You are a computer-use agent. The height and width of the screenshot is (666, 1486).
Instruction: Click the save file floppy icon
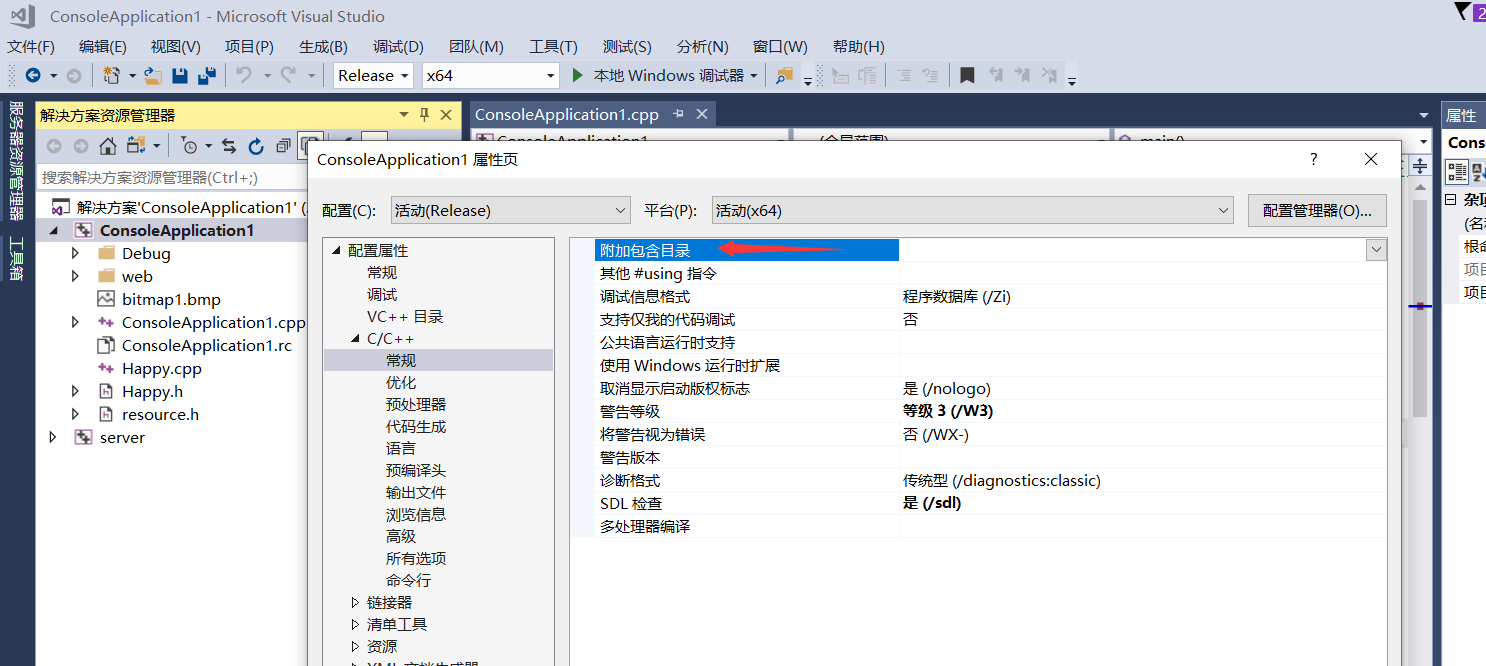(x=180, y=75)
